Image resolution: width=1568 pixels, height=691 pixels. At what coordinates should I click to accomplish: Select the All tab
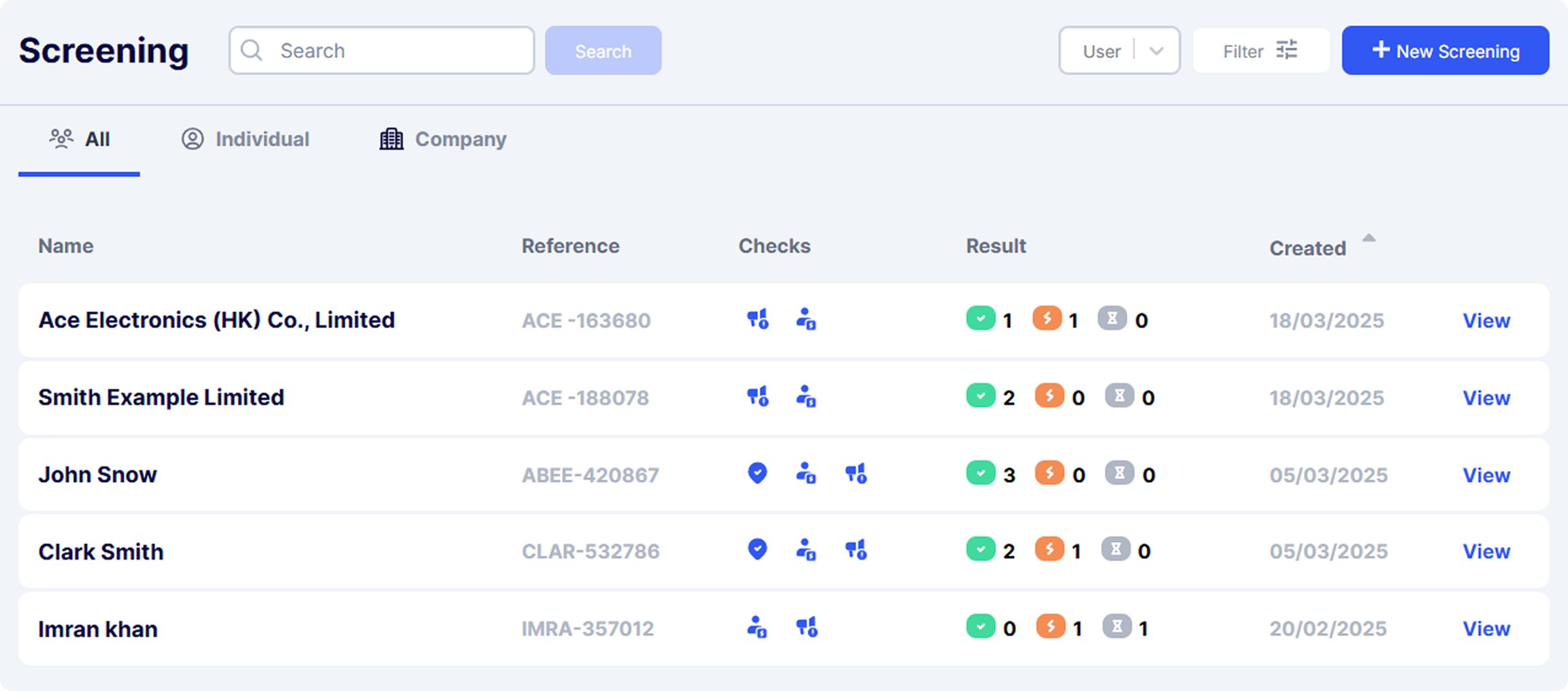(79, 139)
